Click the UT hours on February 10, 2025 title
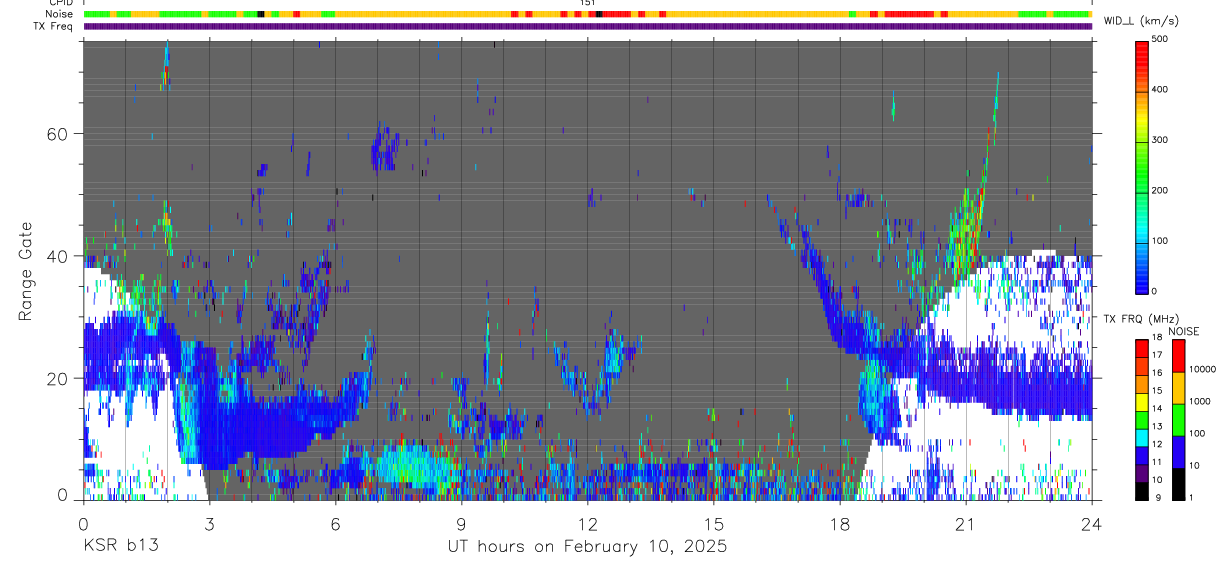The height and width of the screenshot is (567, 1228). click(x=587, y=547)
